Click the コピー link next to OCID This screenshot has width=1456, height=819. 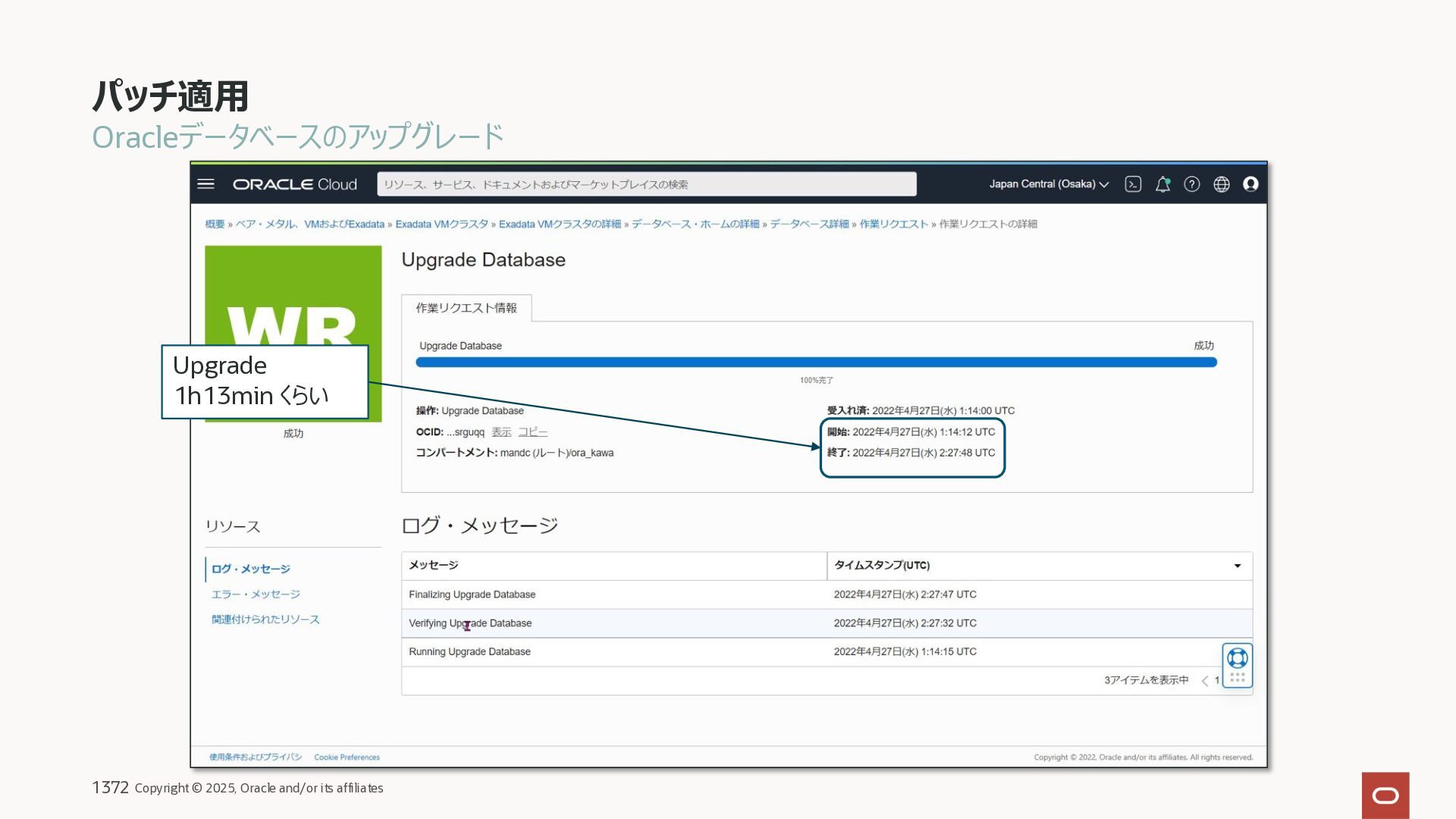pyautogui.click(x=532, y=432)
